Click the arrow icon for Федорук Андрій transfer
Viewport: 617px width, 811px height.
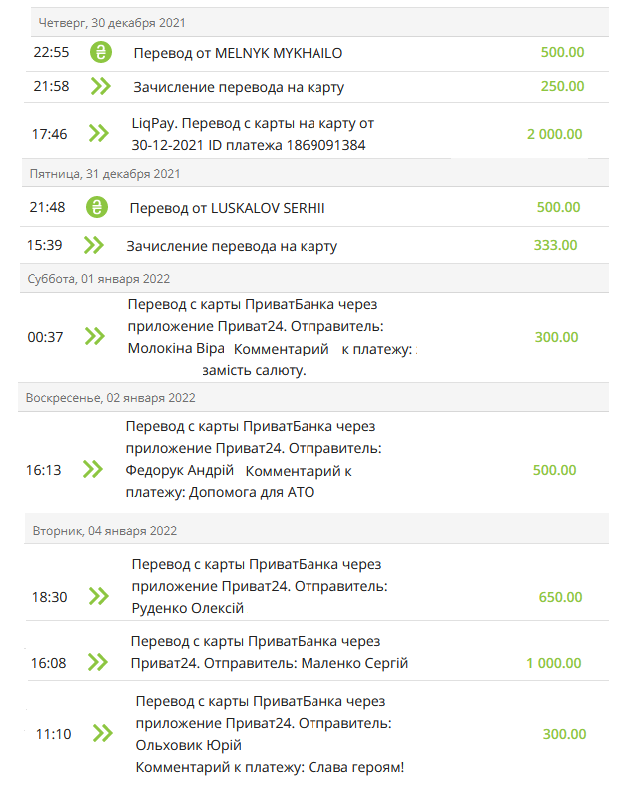93,470
